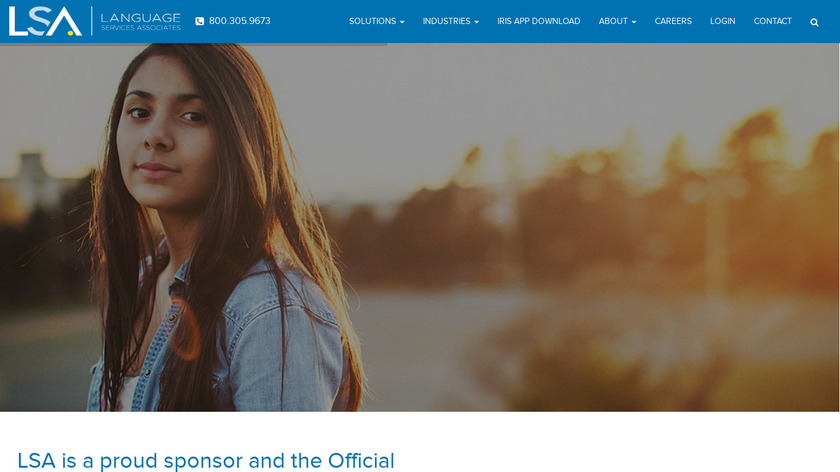840x472 pixels.
Task: Open the Solutions menu item
Action: pyautogui.click(x=372, y=21)
